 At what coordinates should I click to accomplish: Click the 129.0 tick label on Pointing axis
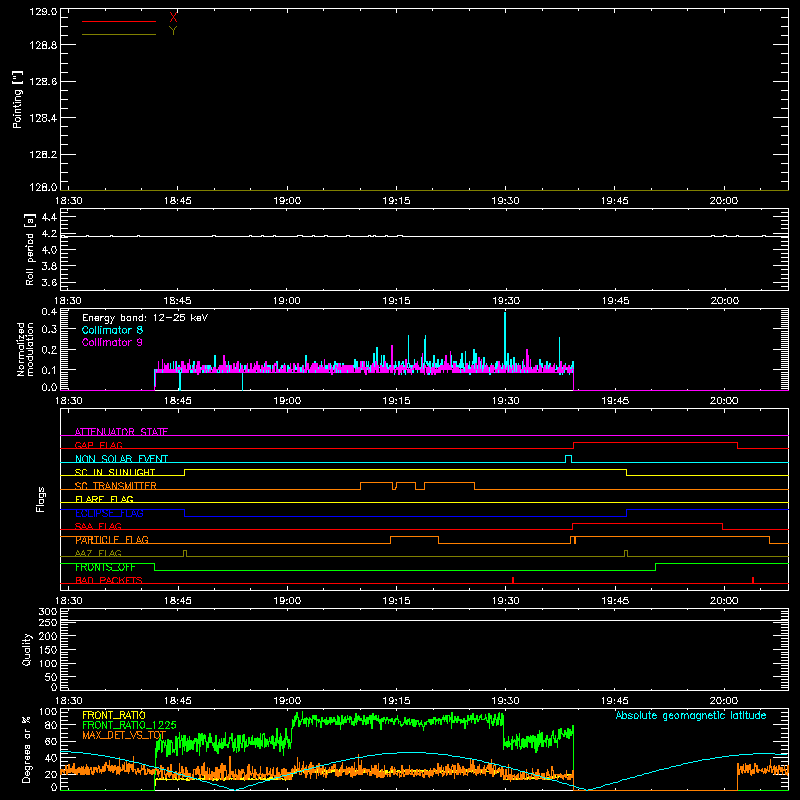click(43, 12)
